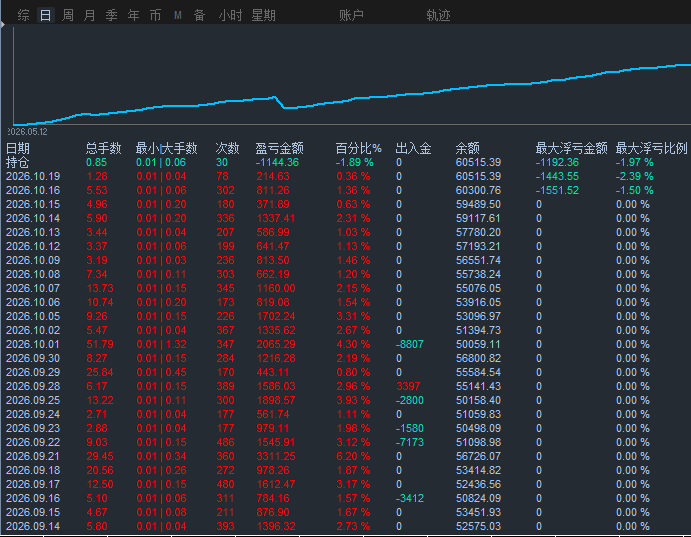Viewport: 691px width, 537px height.
Task: Open the 备 tab
Action: click(200, 15)
